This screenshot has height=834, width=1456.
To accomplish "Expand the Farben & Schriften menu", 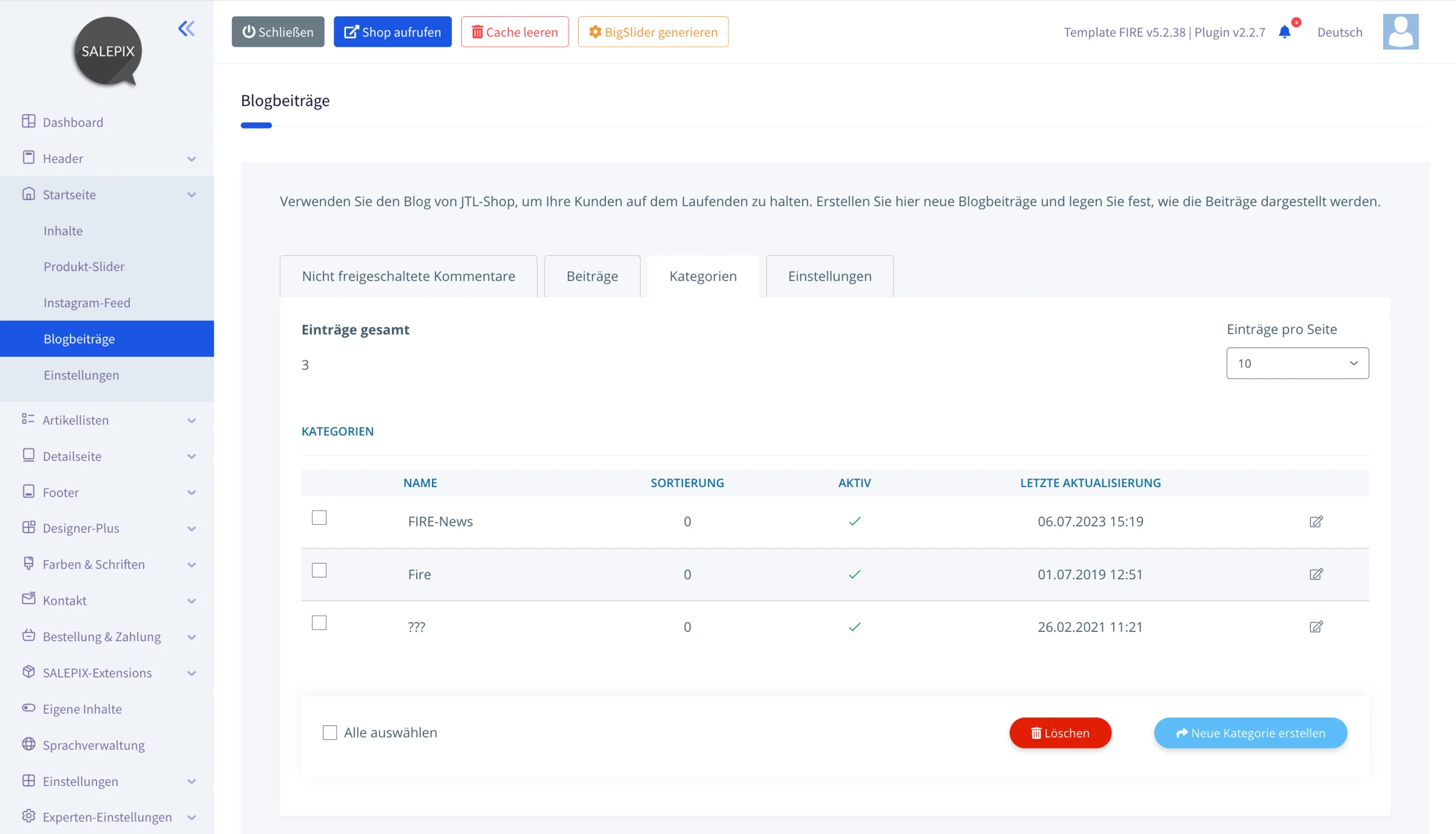I will click(107, 564).
